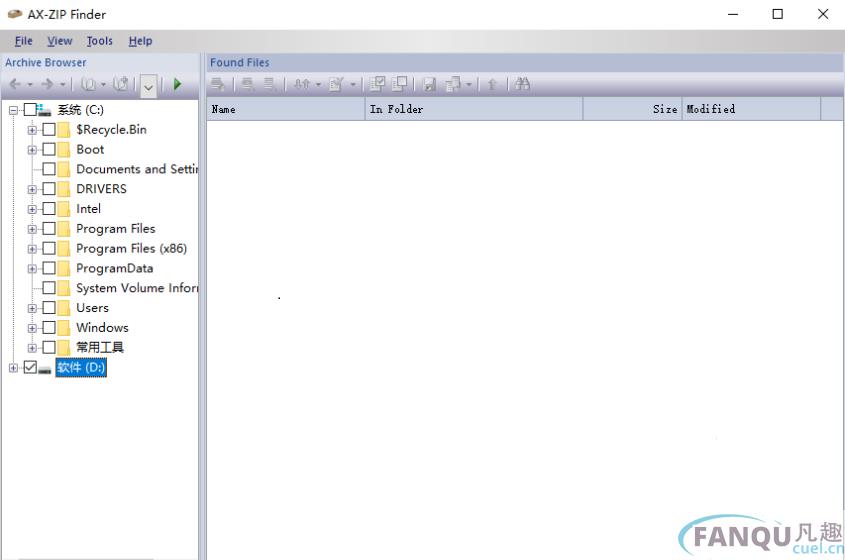Image resolution: width=845 pixels, height=560 pixels.
Task: Click the deselect overlapping-squares icon
Action: pyautogui.click(x=399, y=84)
